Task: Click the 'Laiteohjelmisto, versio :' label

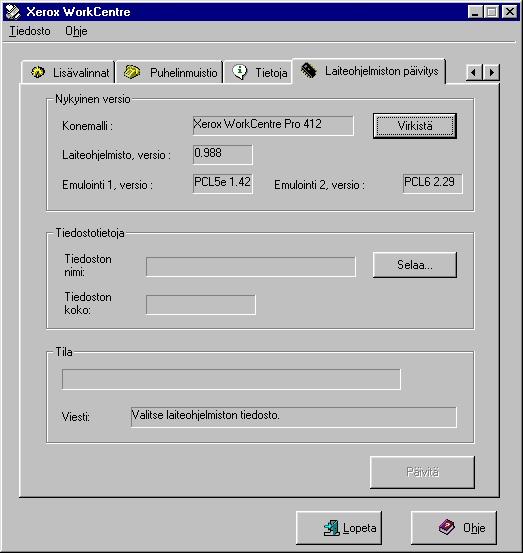Action: pyautogui.click(x=116, y=155)
